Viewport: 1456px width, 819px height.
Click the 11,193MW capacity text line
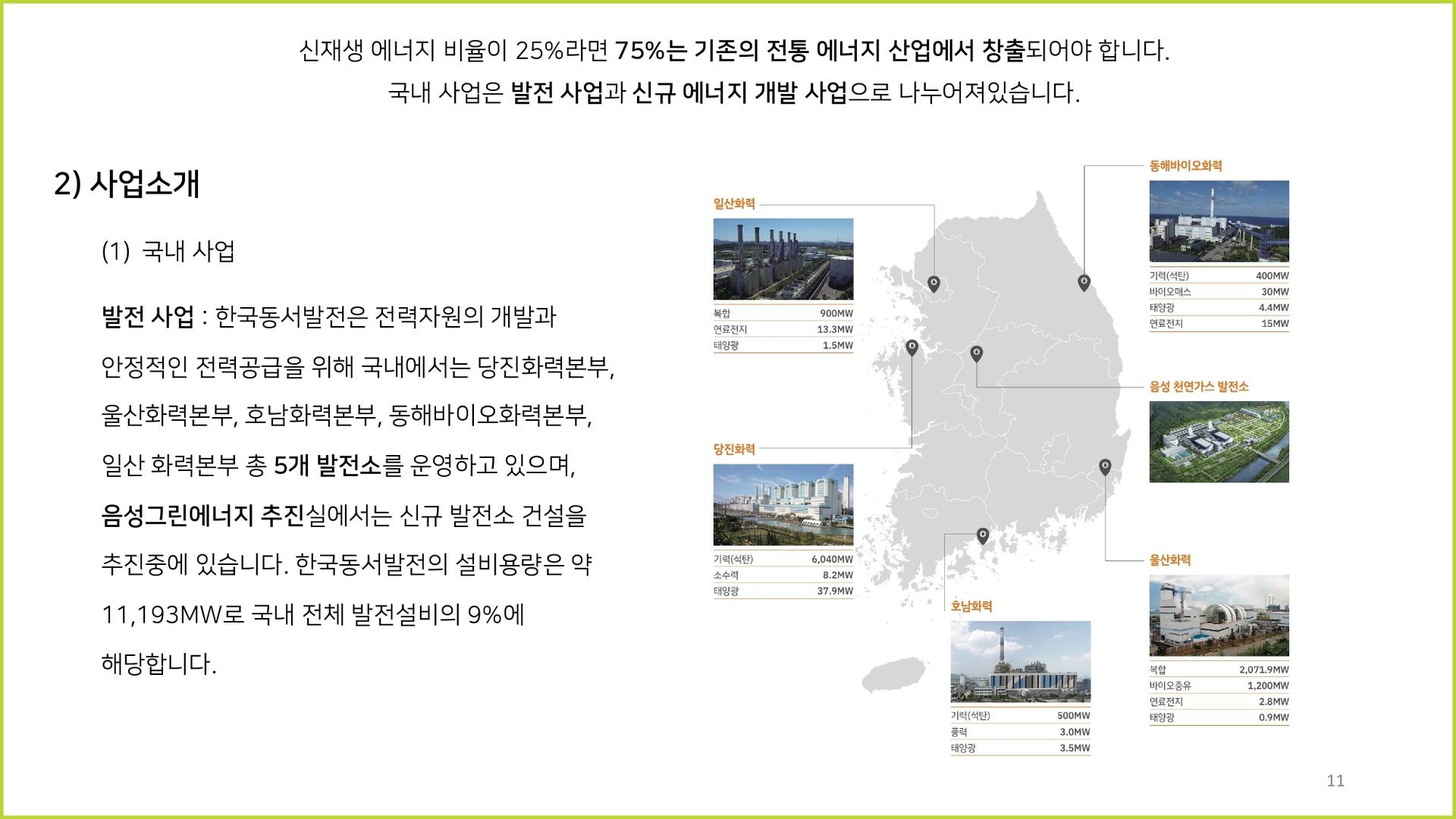[x=313, y=613]
